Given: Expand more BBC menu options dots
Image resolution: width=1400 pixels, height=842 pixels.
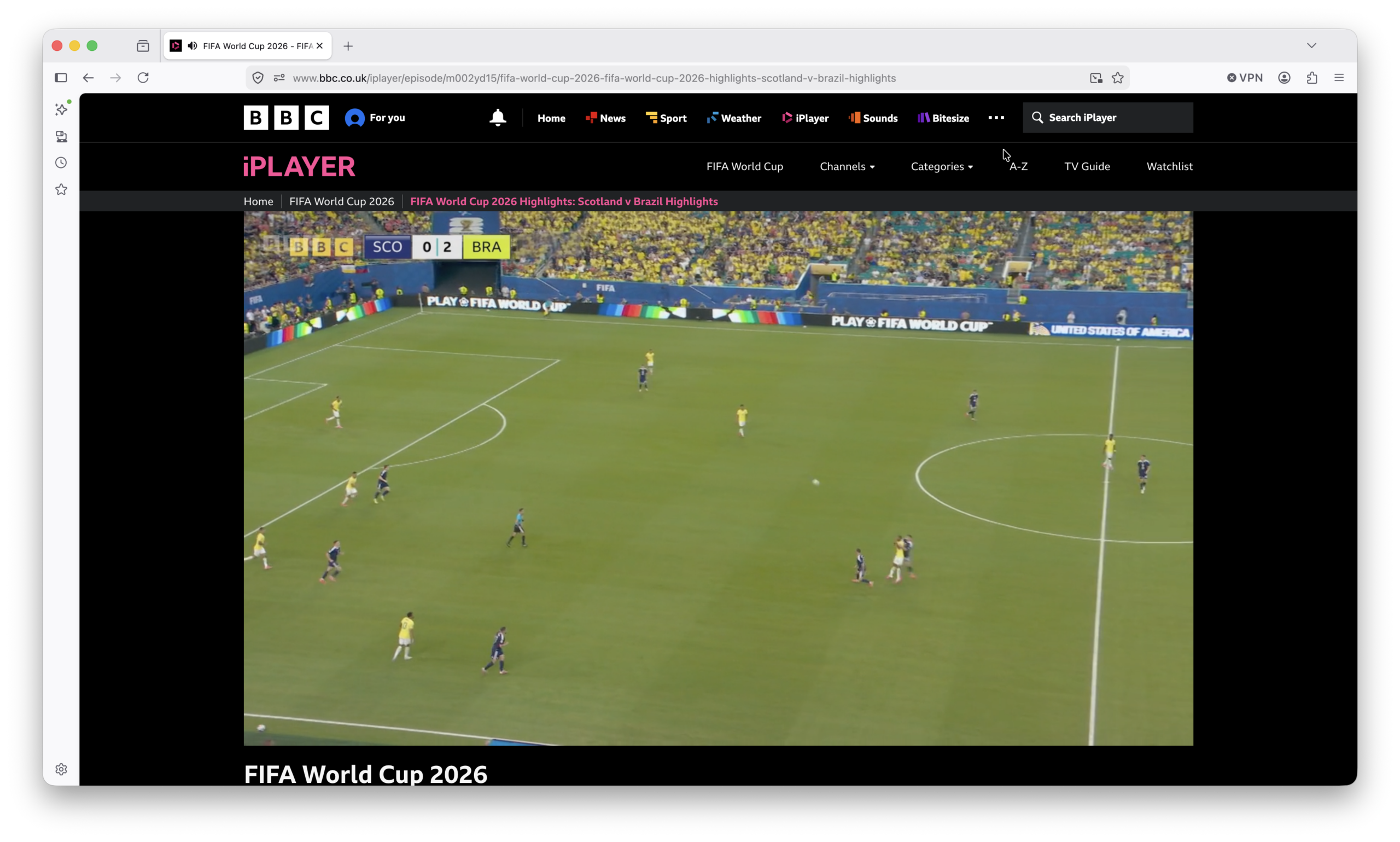Looking at the screenshot, I should tap(996, 118).
